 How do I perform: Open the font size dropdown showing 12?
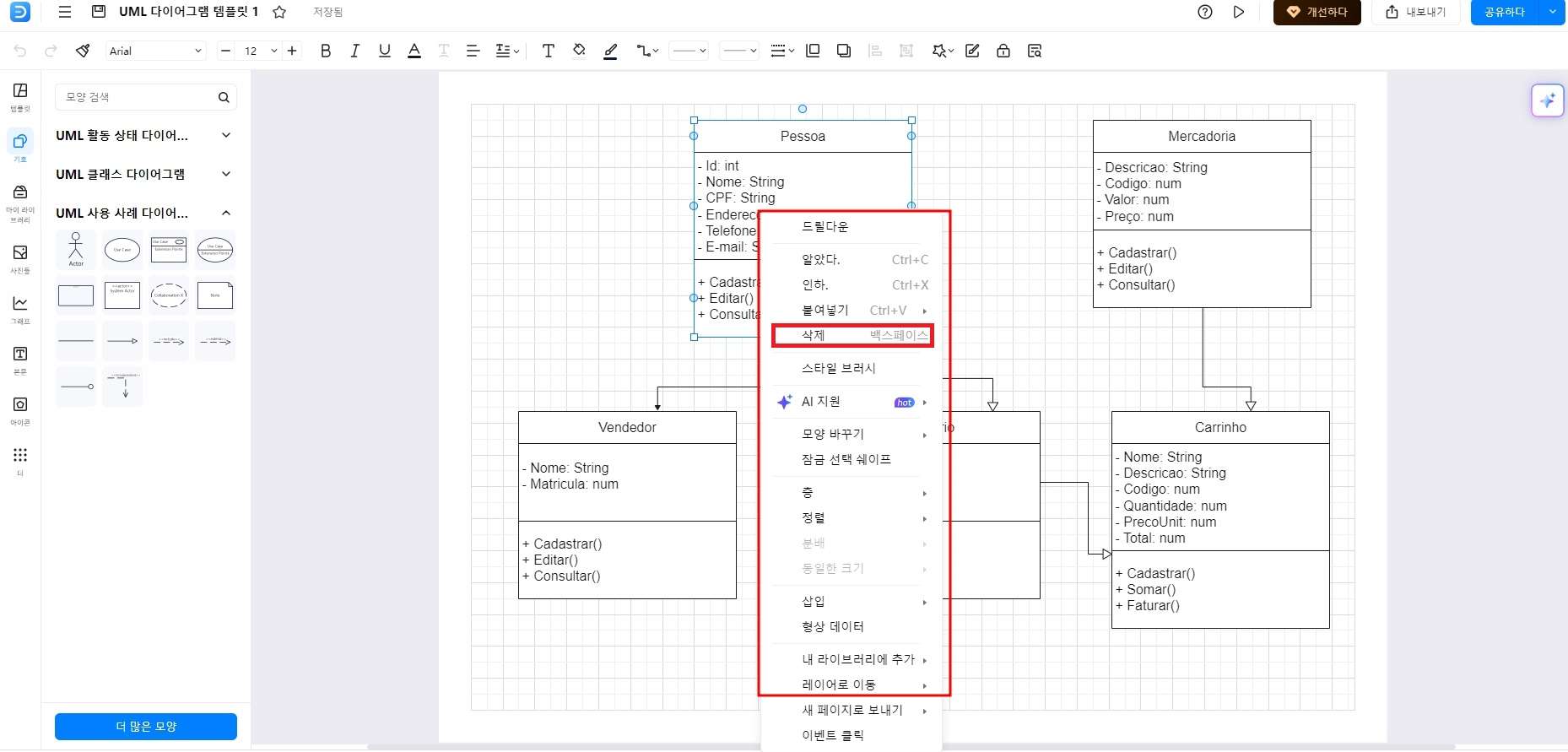[x=259, y=51]
